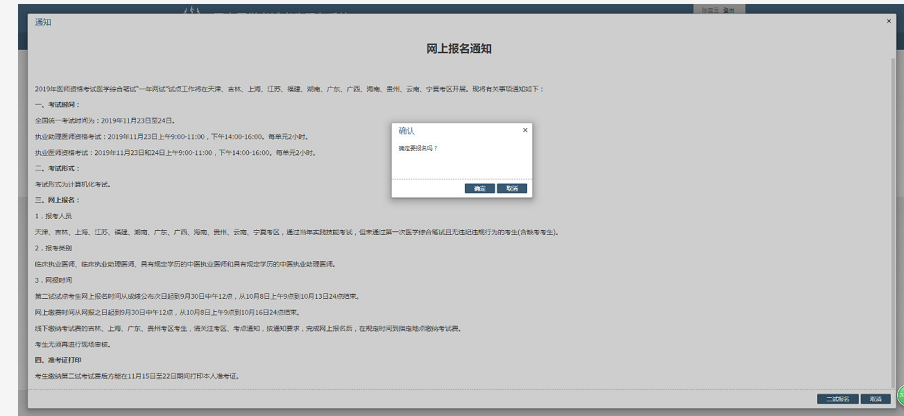Click the 通知 window title
Screen dimensions: 904x416
click(x=43, y=21)
